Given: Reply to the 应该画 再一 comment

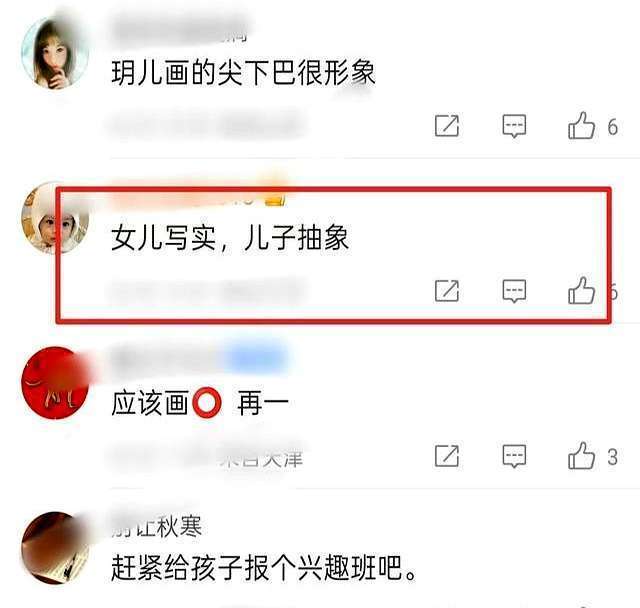Looking at the screenshot, I should pos(514,455).
